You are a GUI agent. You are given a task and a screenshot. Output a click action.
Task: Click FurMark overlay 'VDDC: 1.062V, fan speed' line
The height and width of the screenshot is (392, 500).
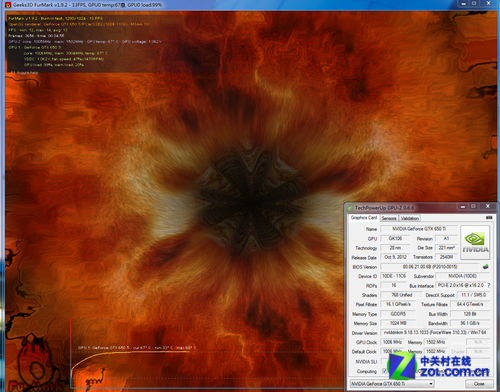click(x=64, y=59)
